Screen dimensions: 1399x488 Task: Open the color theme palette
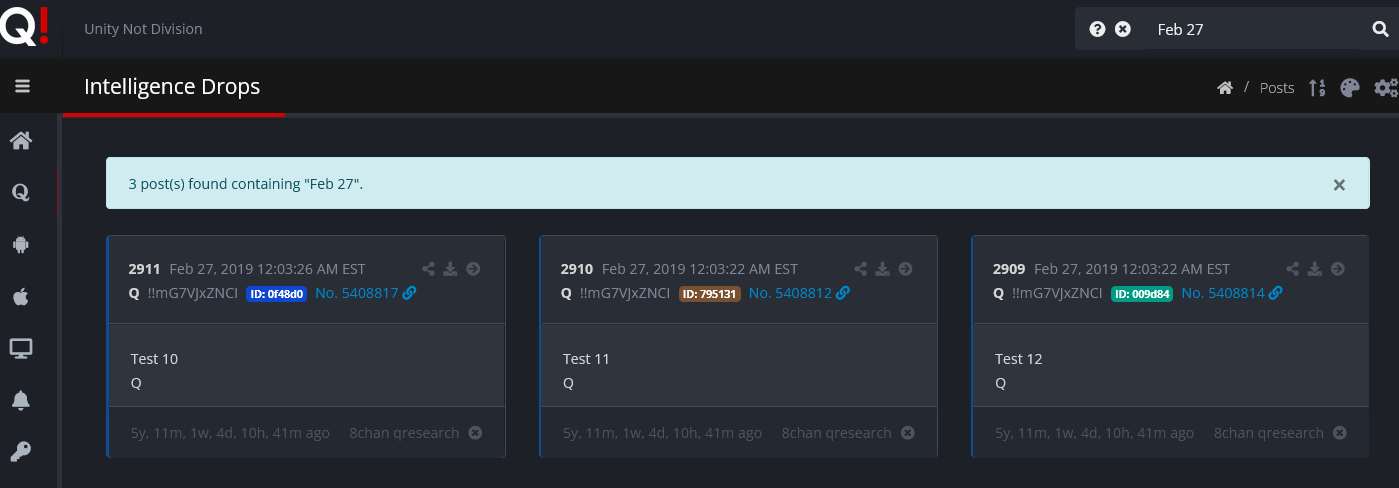[1350, 88]
